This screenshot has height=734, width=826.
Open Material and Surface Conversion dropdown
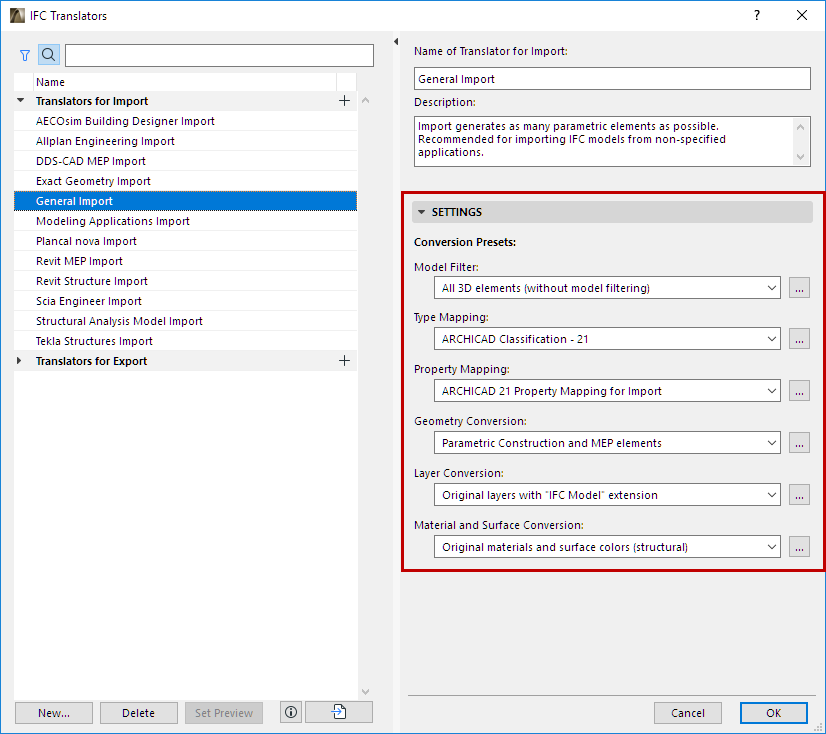click(607, 547)
